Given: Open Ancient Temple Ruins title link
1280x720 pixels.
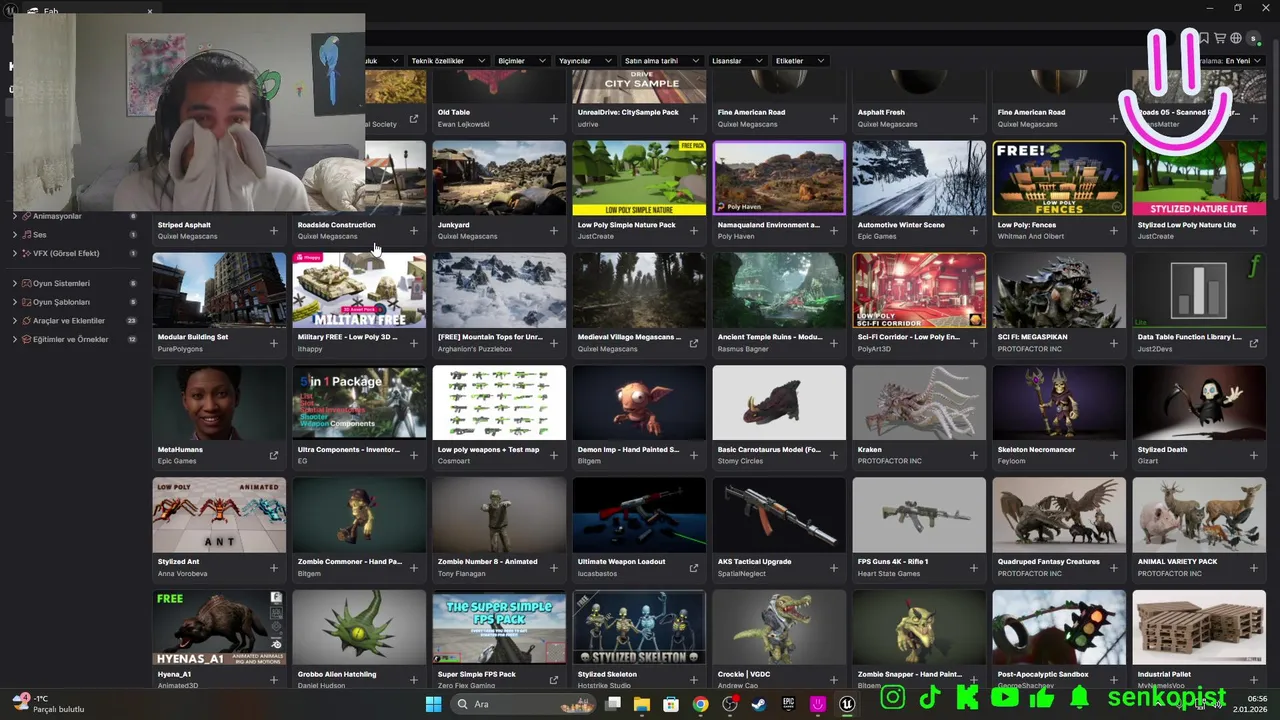Looking at the screenshot, I should tap(770, 337).
